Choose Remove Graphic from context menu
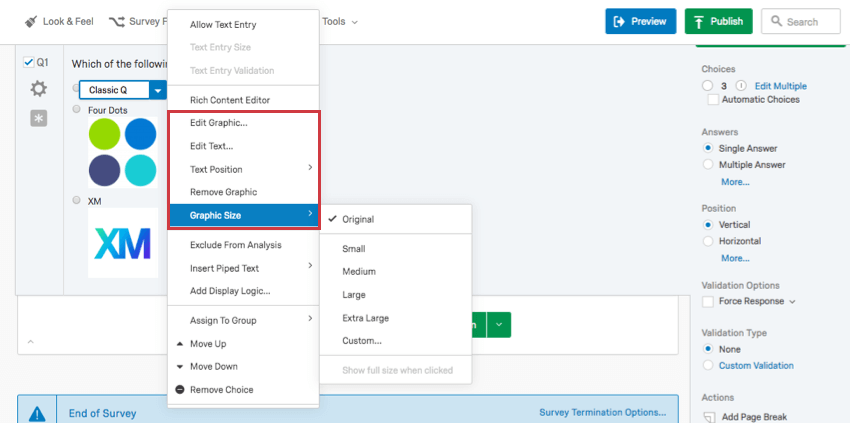Screen dimensions: 850x423 click(x=223, y=192)
